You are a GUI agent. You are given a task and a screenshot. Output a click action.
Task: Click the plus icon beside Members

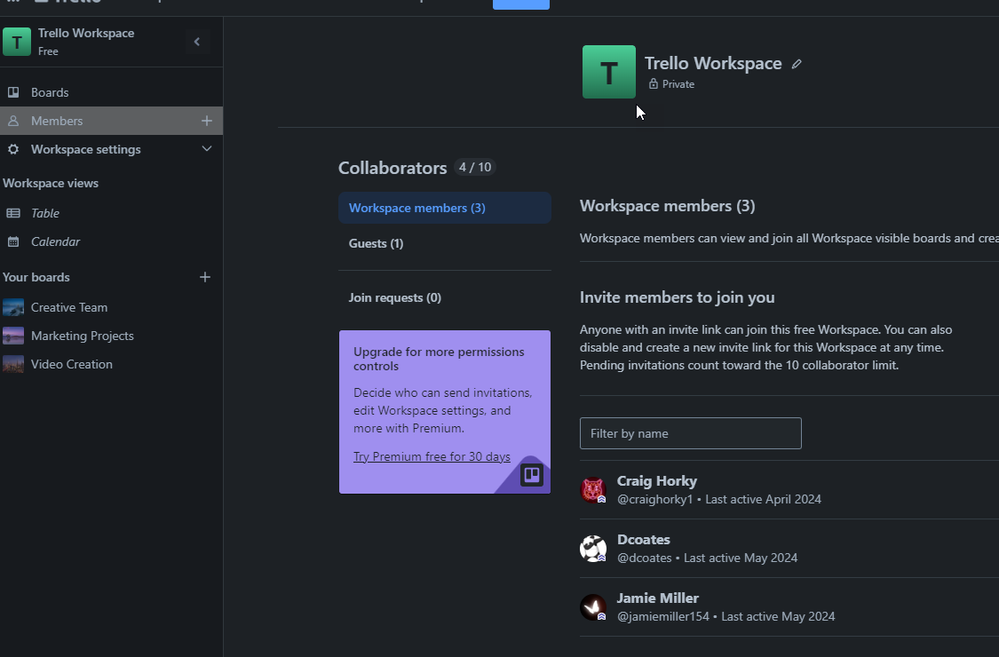point(206,121)
